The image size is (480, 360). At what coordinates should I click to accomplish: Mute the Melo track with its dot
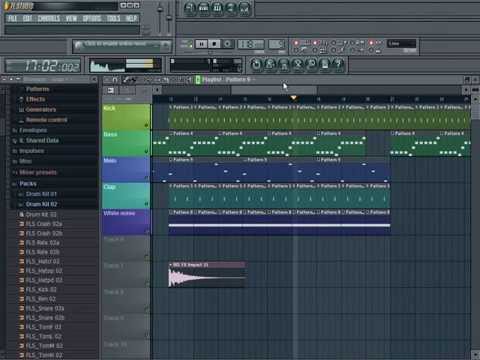[x=146, y=178]
